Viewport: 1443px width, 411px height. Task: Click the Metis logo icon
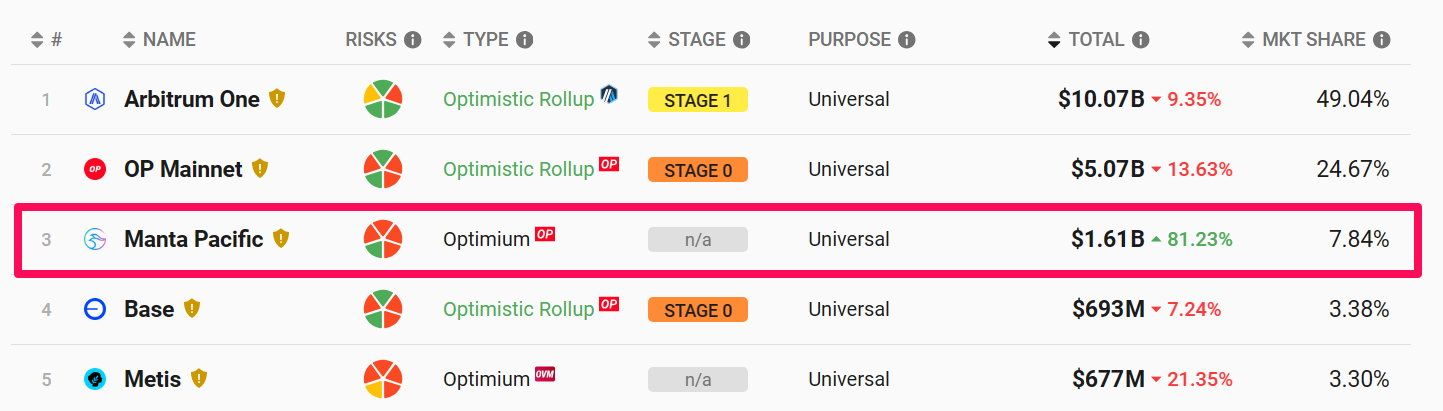pos(95,380)
